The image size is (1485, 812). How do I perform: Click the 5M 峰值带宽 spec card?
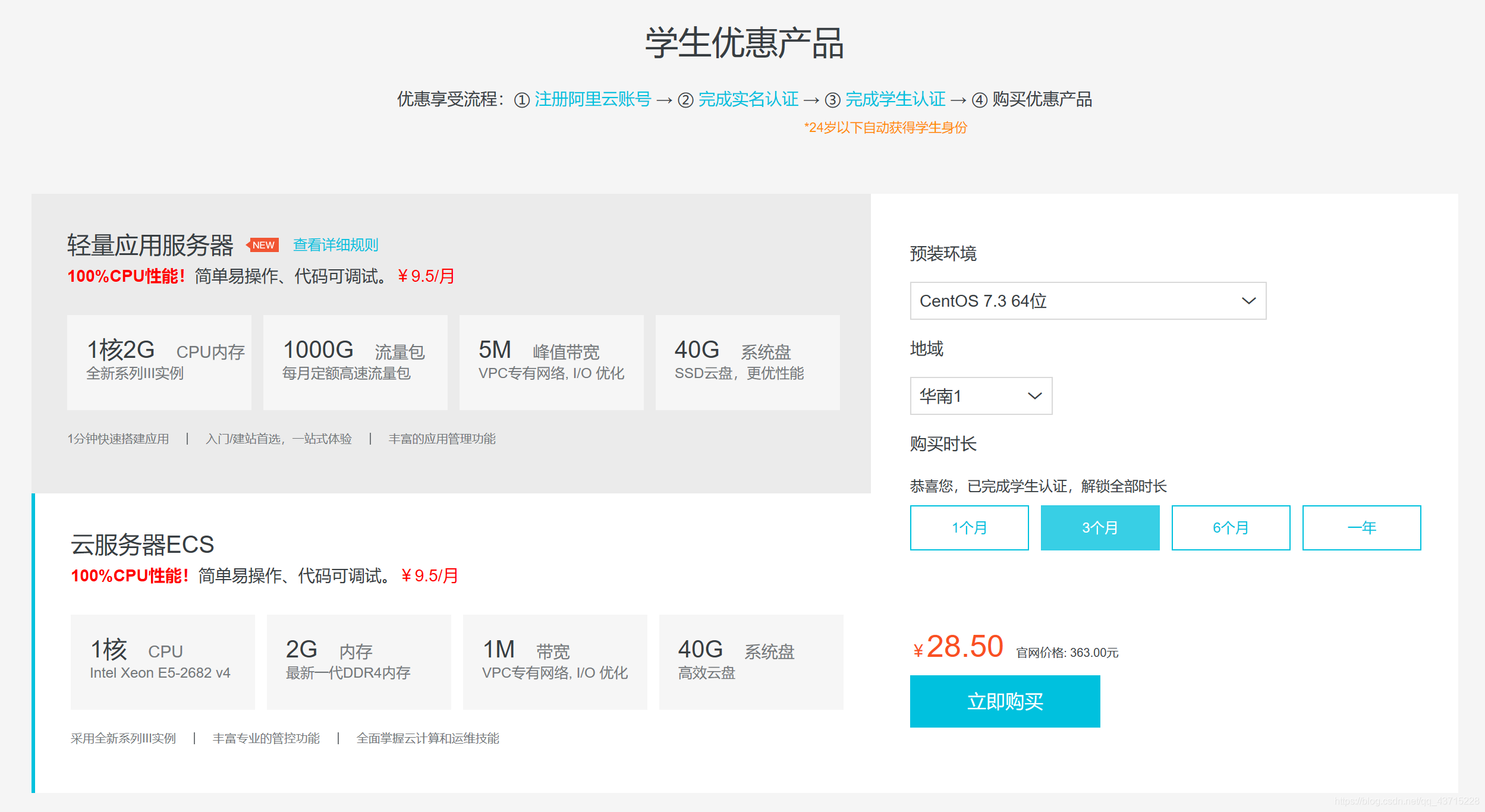click(552, 363)
